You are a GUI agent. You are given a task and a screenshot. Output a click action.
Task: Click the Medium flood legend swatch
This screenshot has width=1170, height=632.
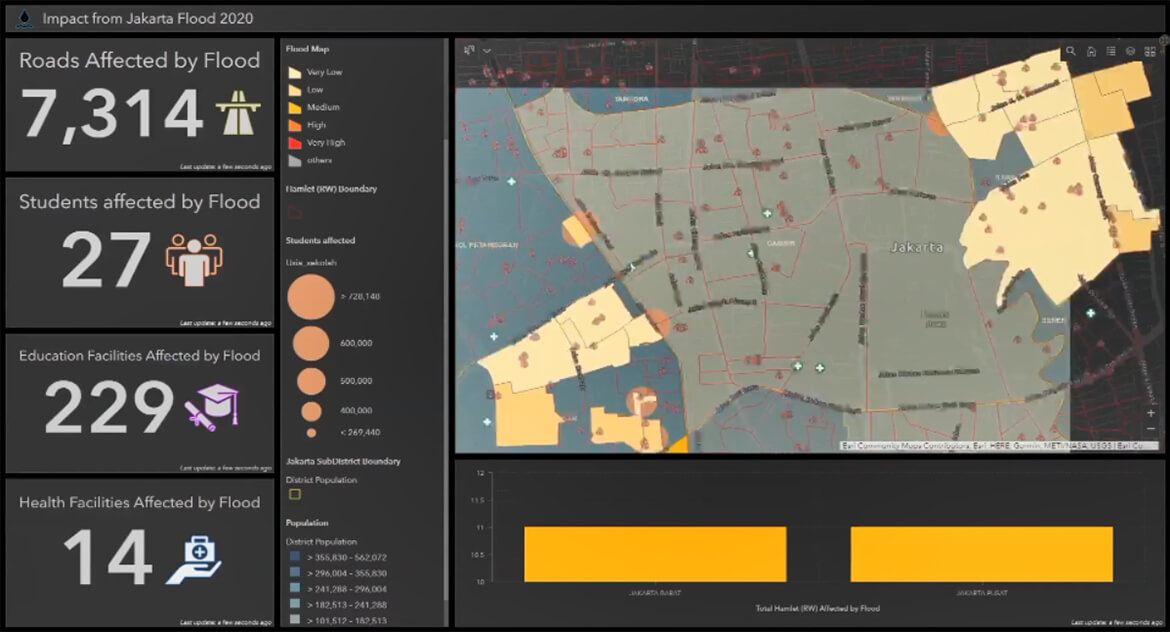pos(295,107)
